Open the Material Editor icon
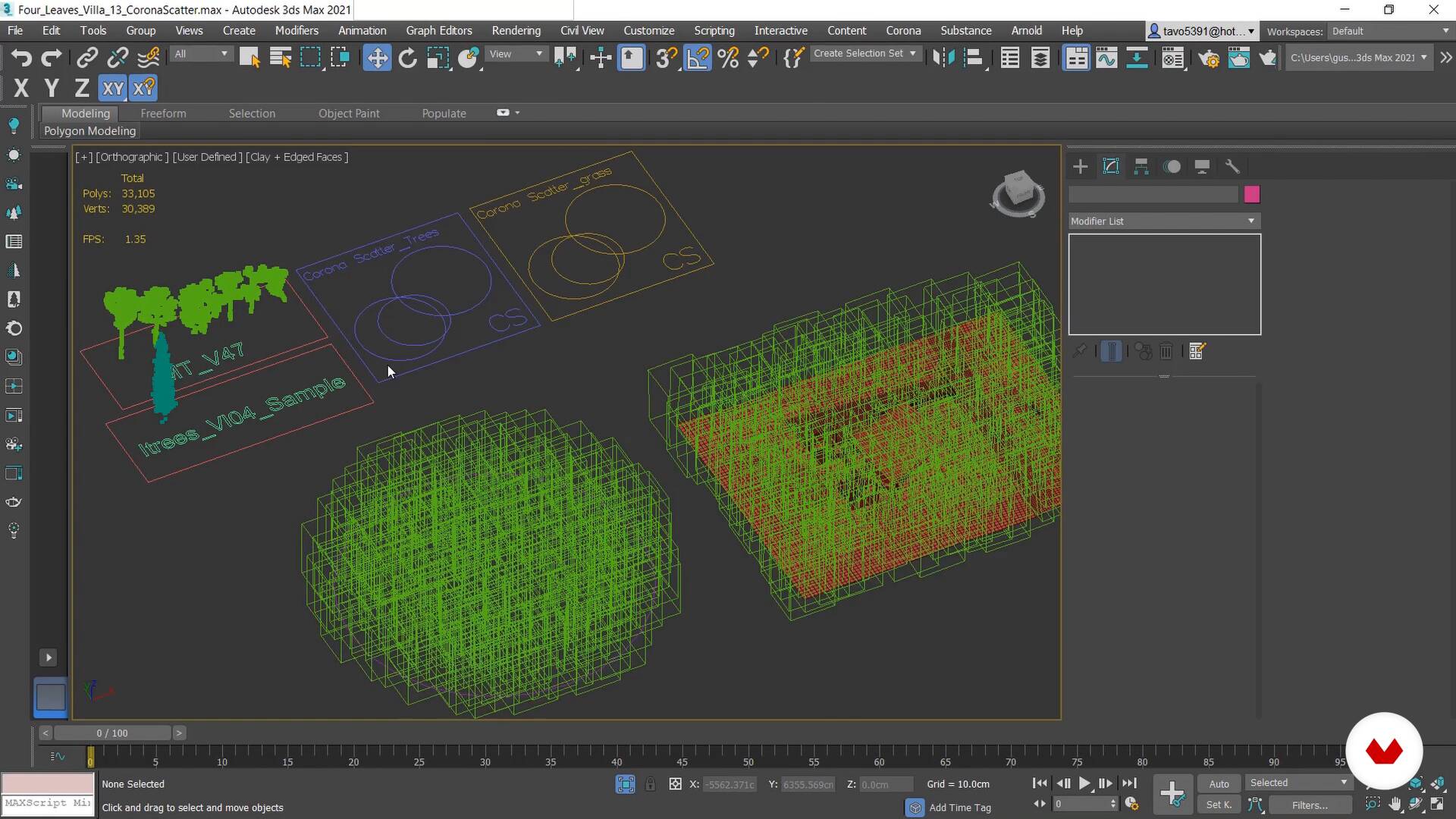Image resolution: width=1456 pixels, height=819 pixels. [1173, 58]
